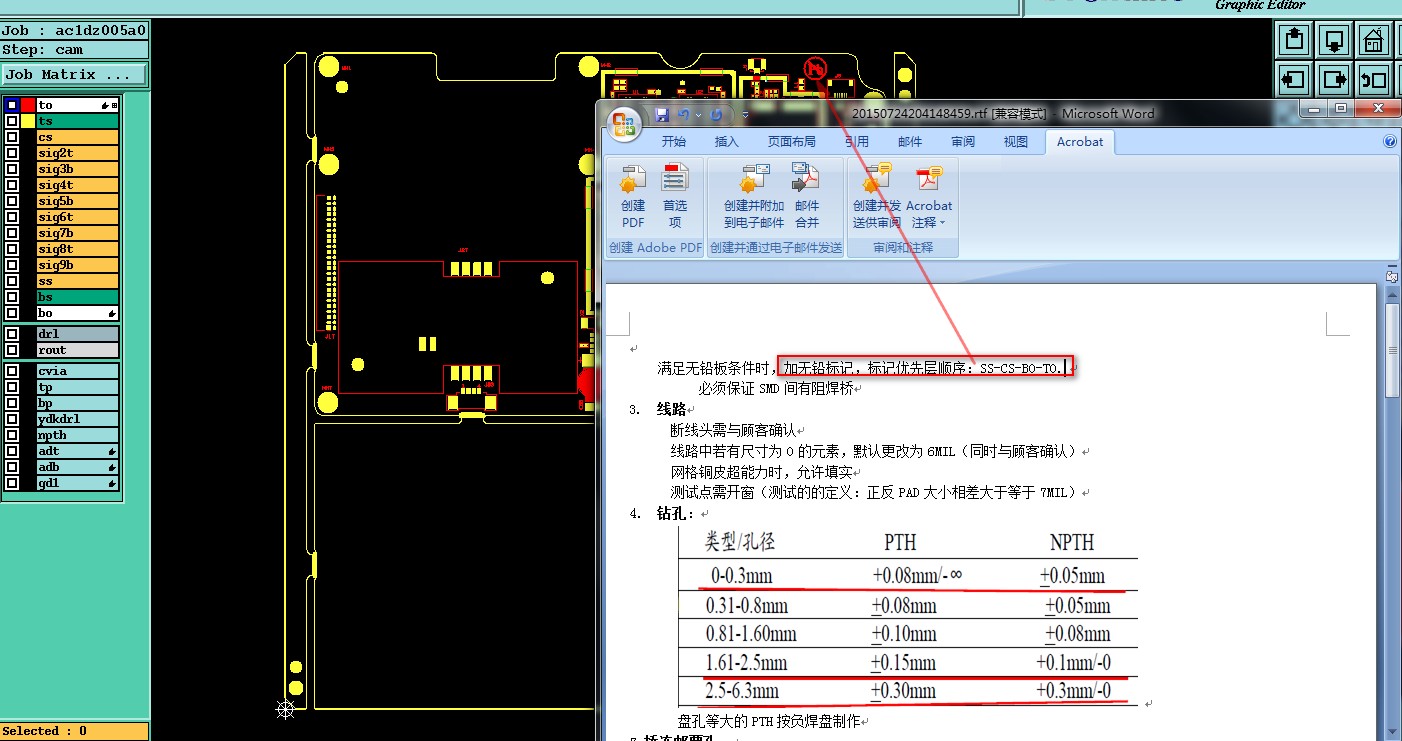The height and width of the screenshot is (741, 1402).
Task: Toggle the checkbox for layer sig5b
Action: 12,201
